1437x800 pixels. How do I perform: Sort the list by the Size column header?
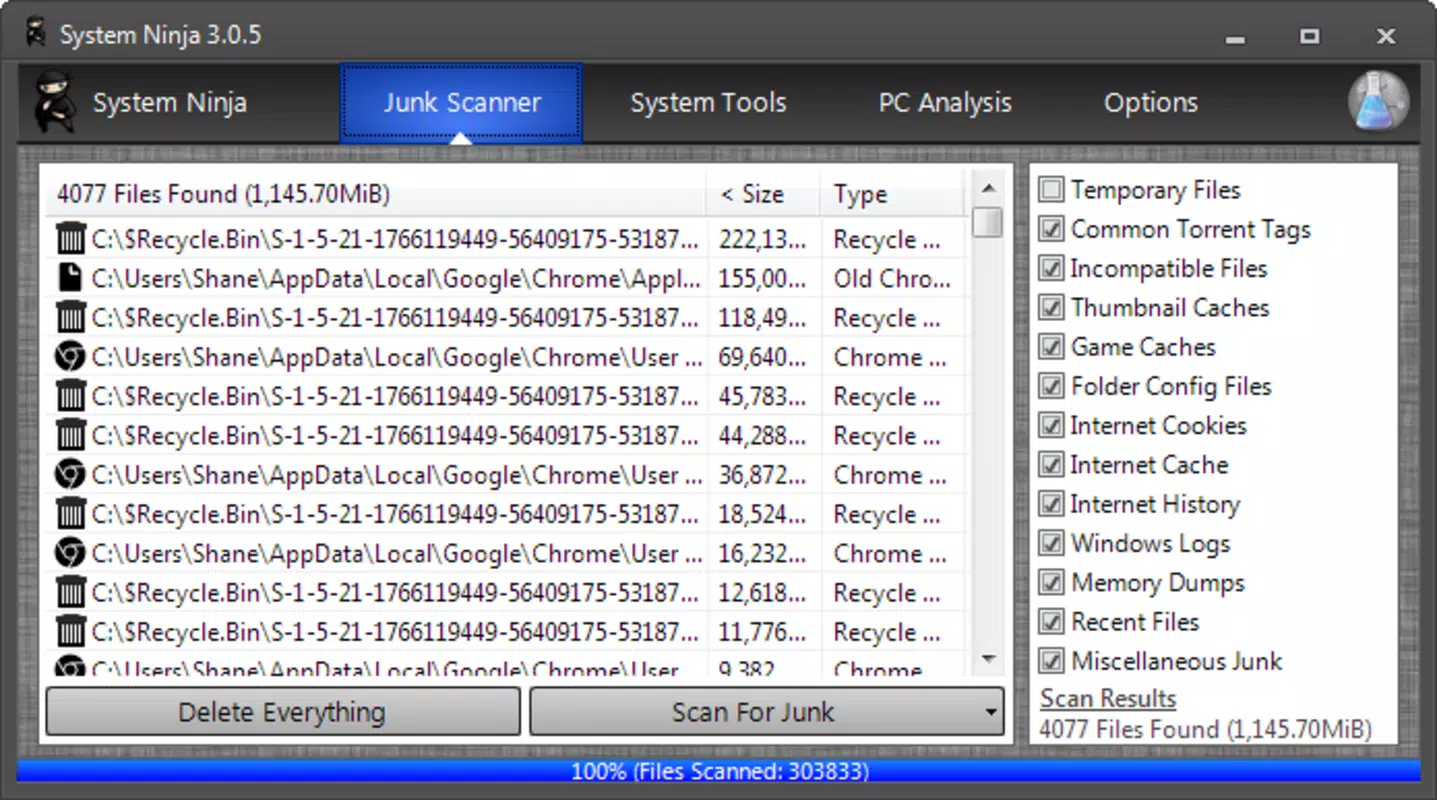(763, 194)
